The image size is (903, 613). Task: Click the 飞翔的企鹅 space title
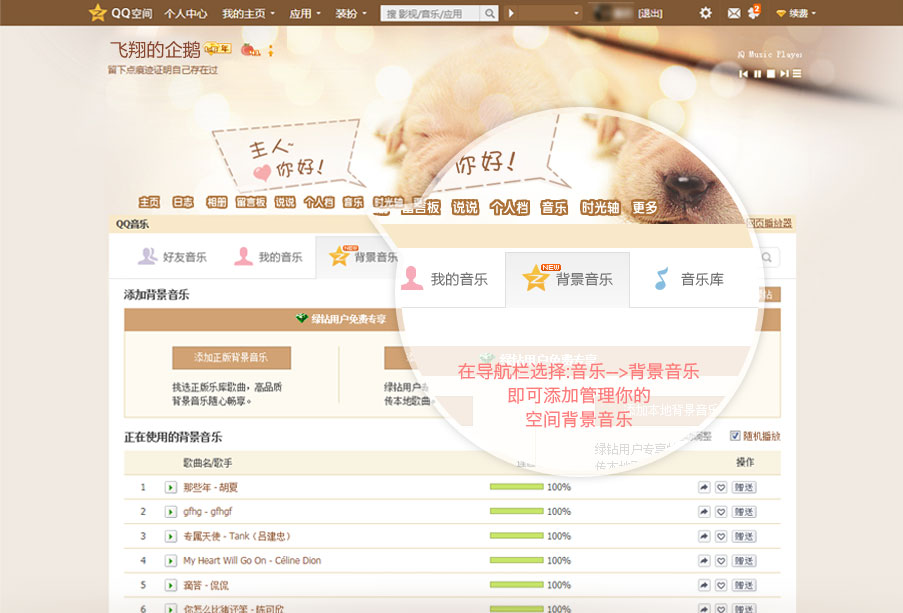point(155,50)
